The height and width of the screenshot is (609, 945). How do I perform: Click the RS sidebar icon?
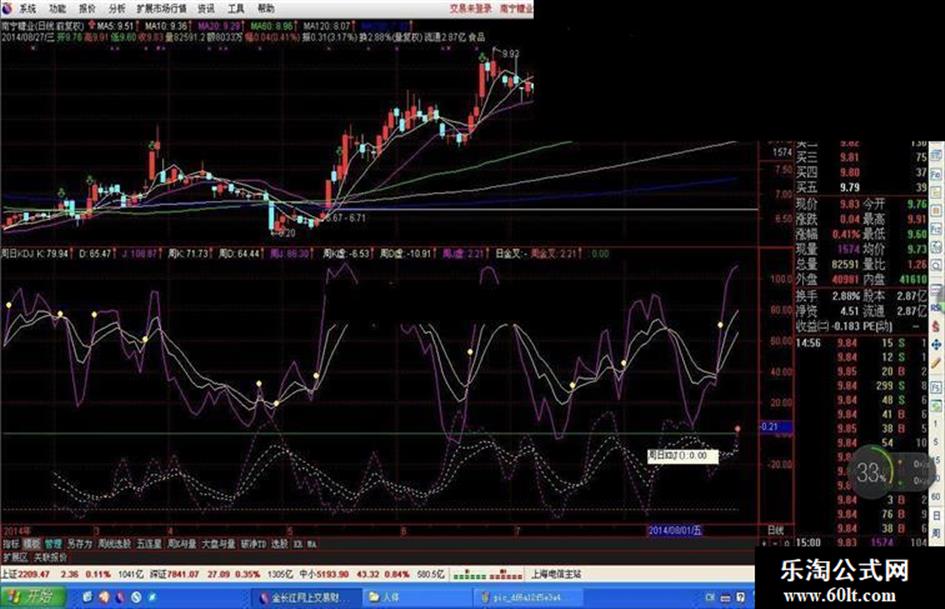click(936, 308)
